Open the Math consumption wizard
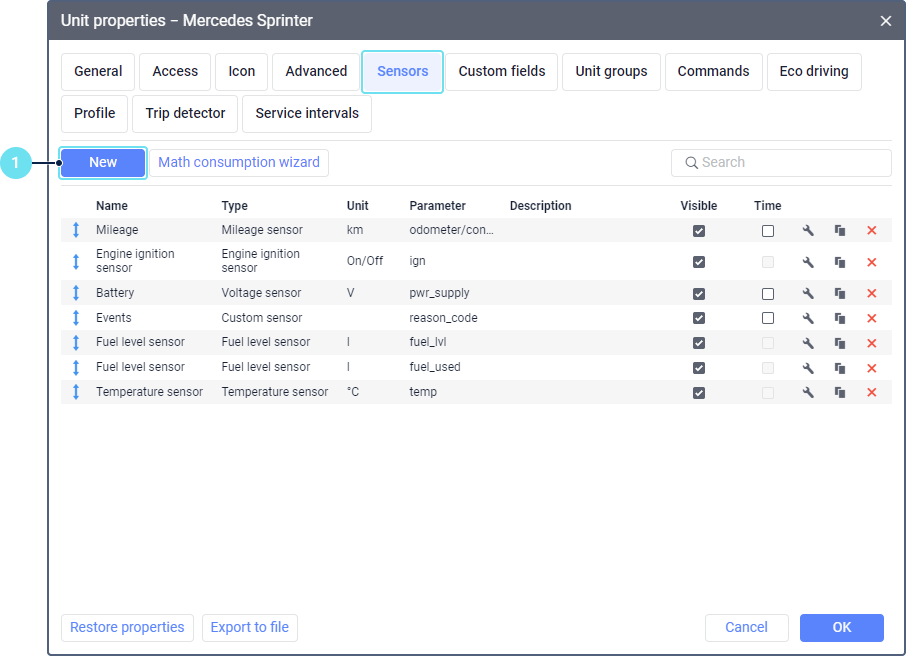The image size is (906, 656). 239,163
